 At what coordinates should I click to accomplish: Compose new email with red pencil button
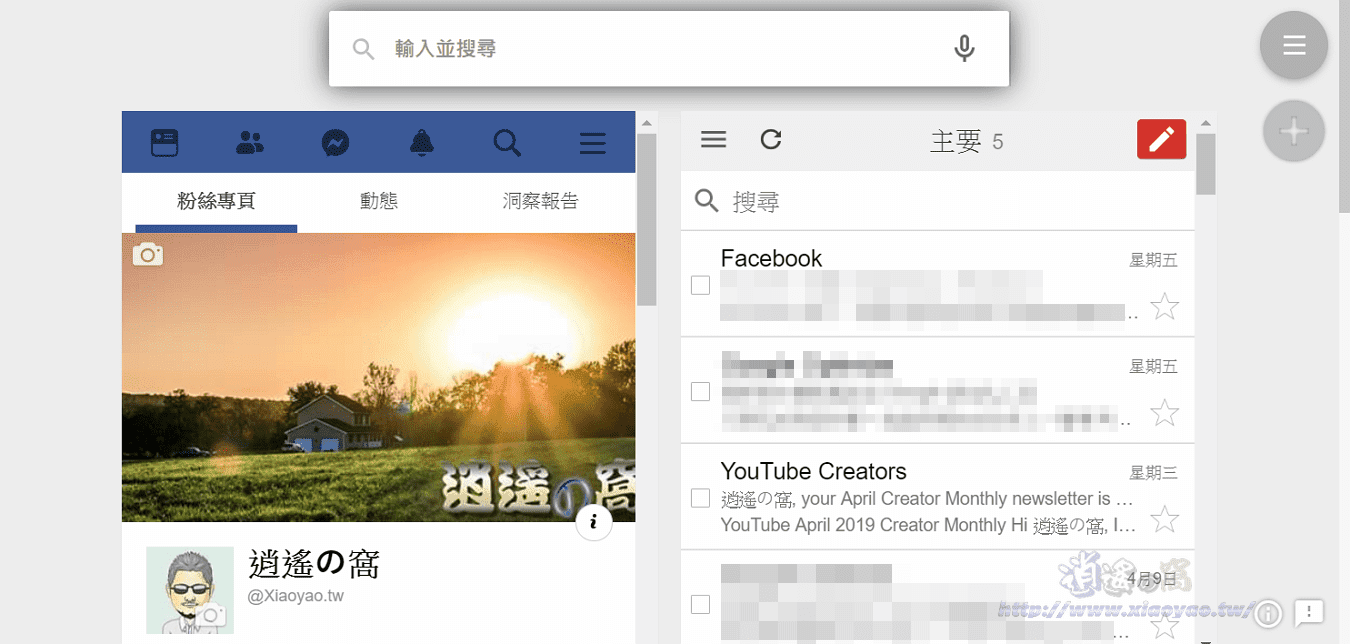pyautogui.click(x=1161, y=139)
